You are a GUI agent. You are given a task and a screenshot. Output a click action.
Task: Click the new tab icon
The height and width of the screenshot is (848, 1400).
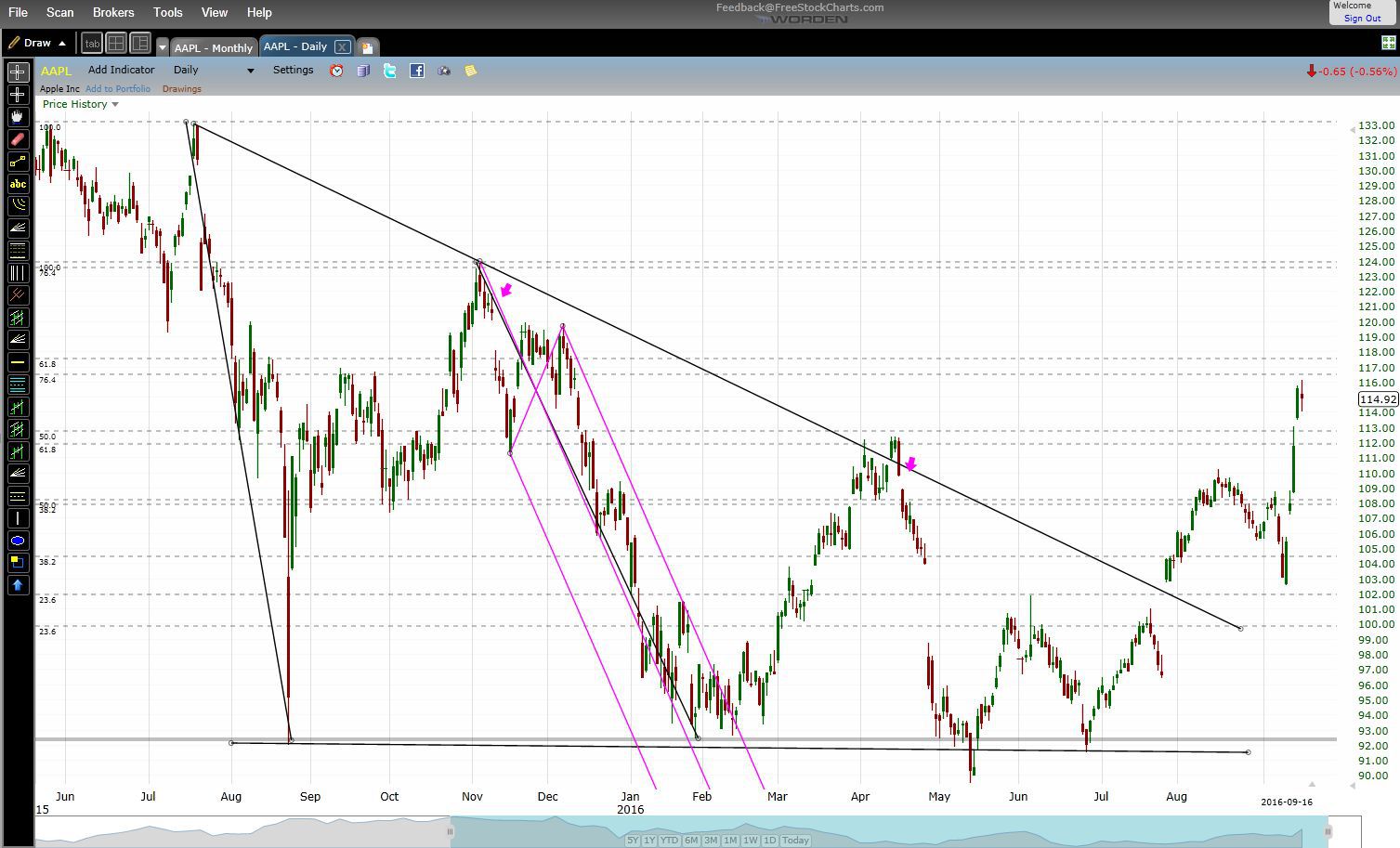pos(367,47)
